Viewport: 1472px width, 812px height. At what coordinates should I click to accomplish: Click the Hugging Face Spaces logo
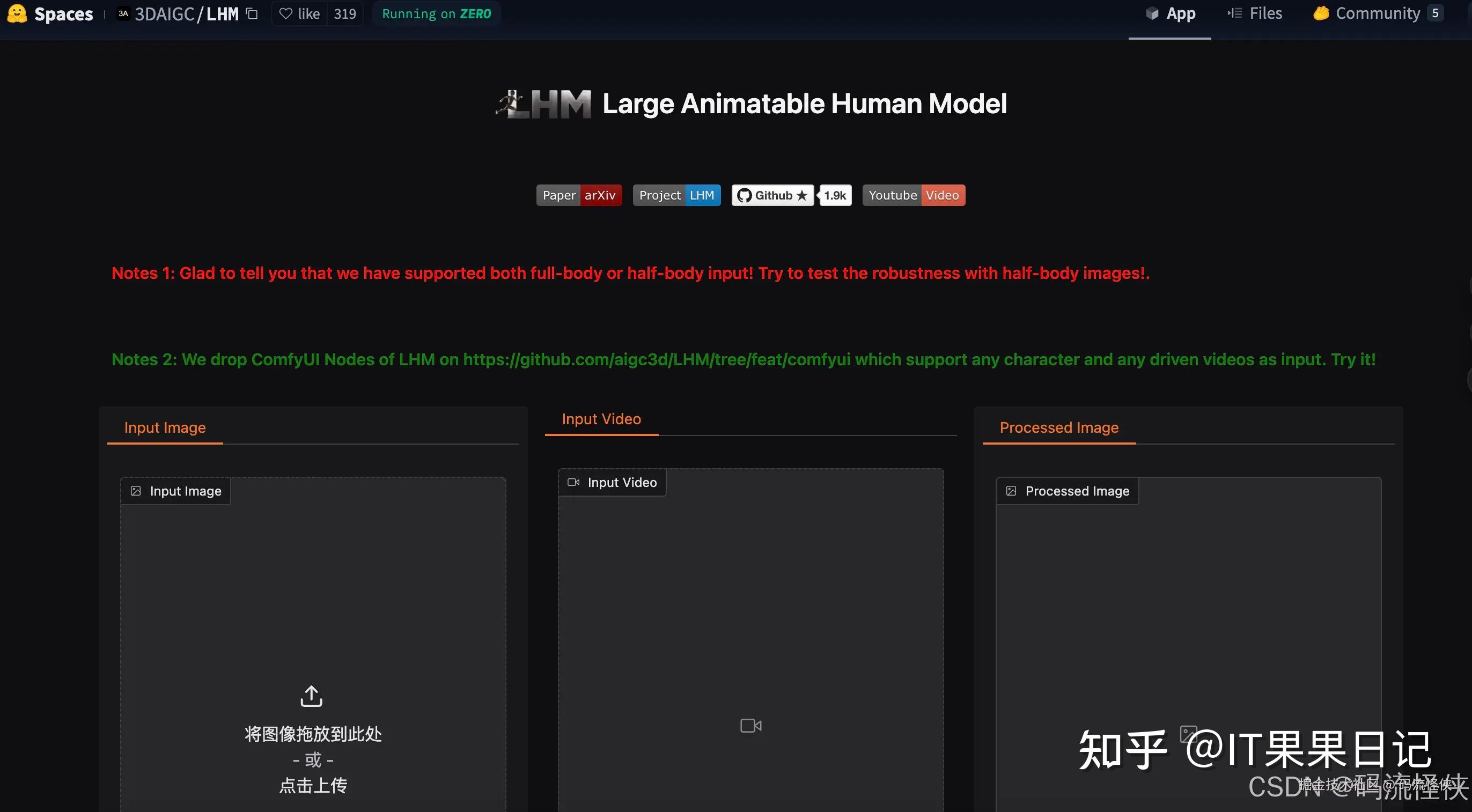(x=16, y=13)
